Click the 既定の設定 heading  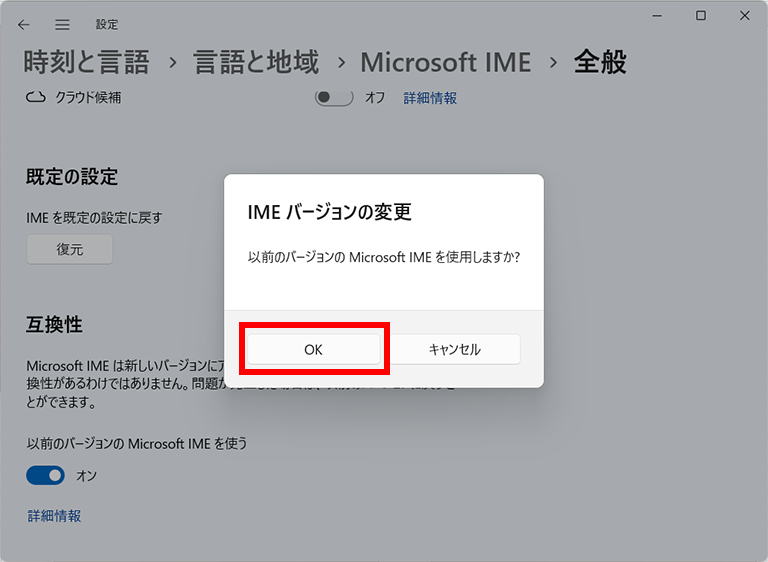[x=72, y=177]
